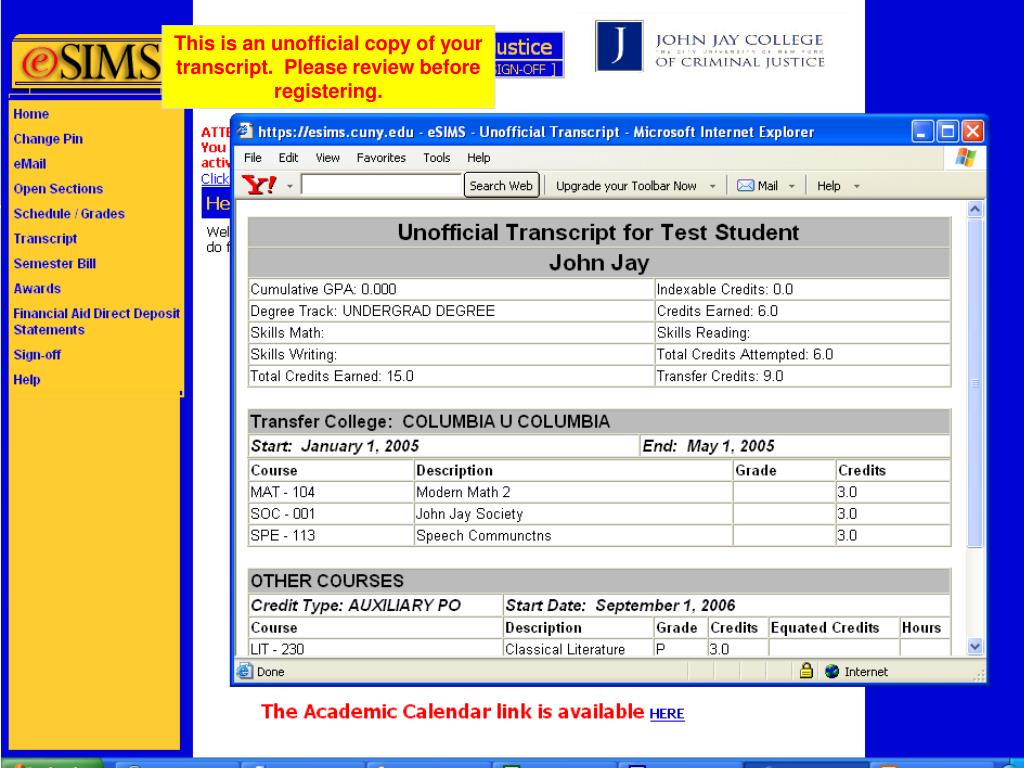Open the Mail dropdown arrow
The height and width of the screenshot is (768, 1024).
click(x=792, y=187)
